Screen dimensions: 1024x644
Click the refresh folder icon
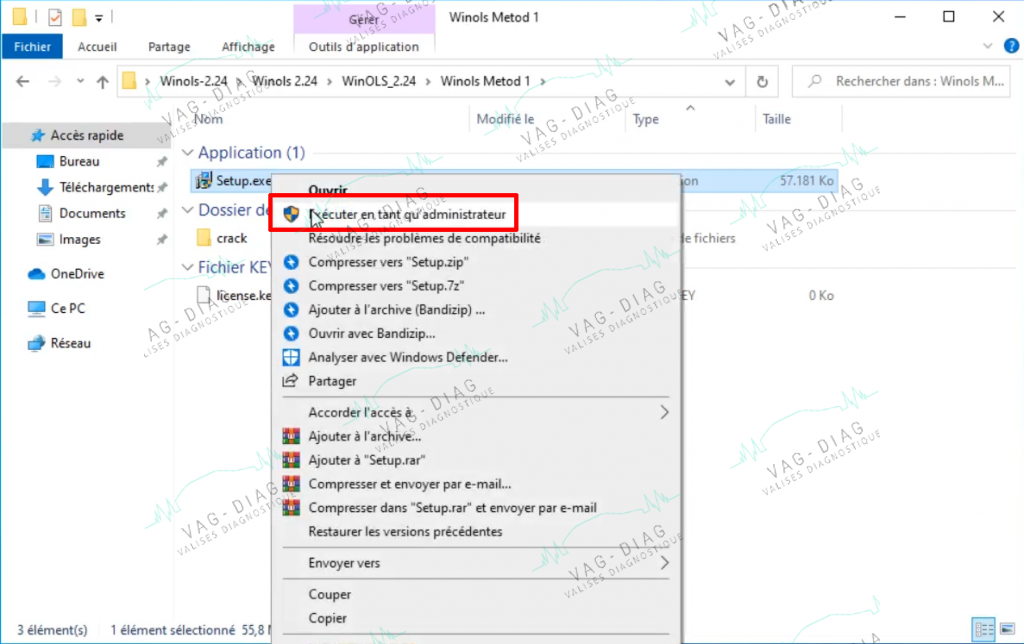point(761,82)
